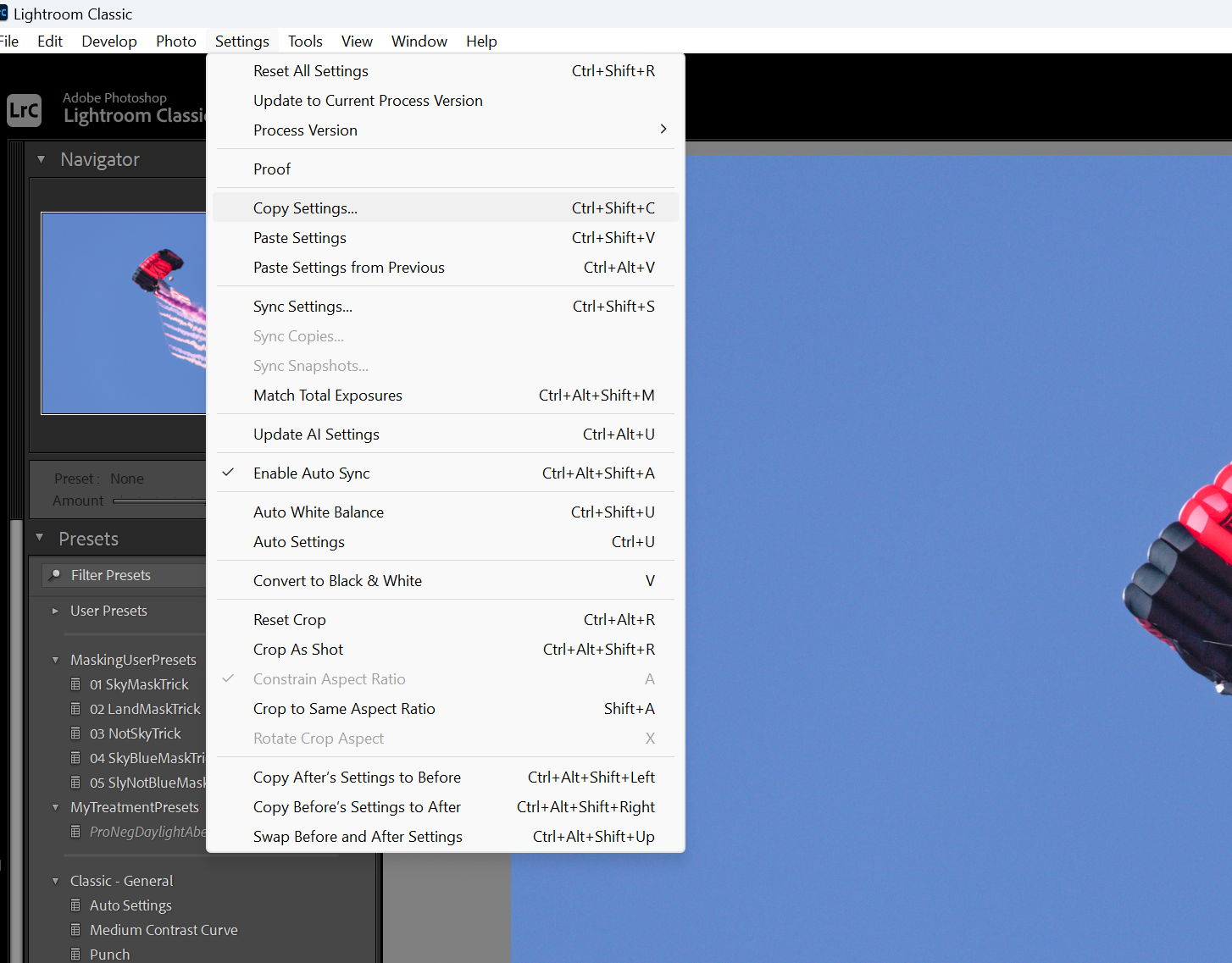
Task: Click the Lrc logo icon
Action: pos(24,110)
